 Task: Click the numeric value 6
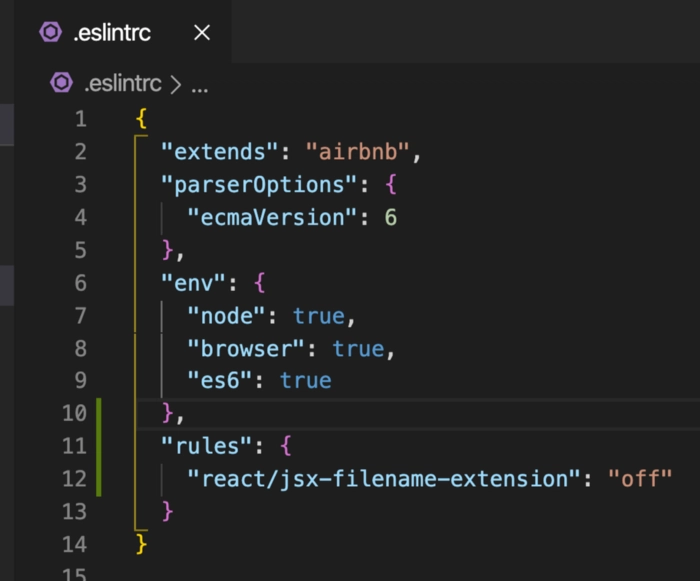pos(391,217)
